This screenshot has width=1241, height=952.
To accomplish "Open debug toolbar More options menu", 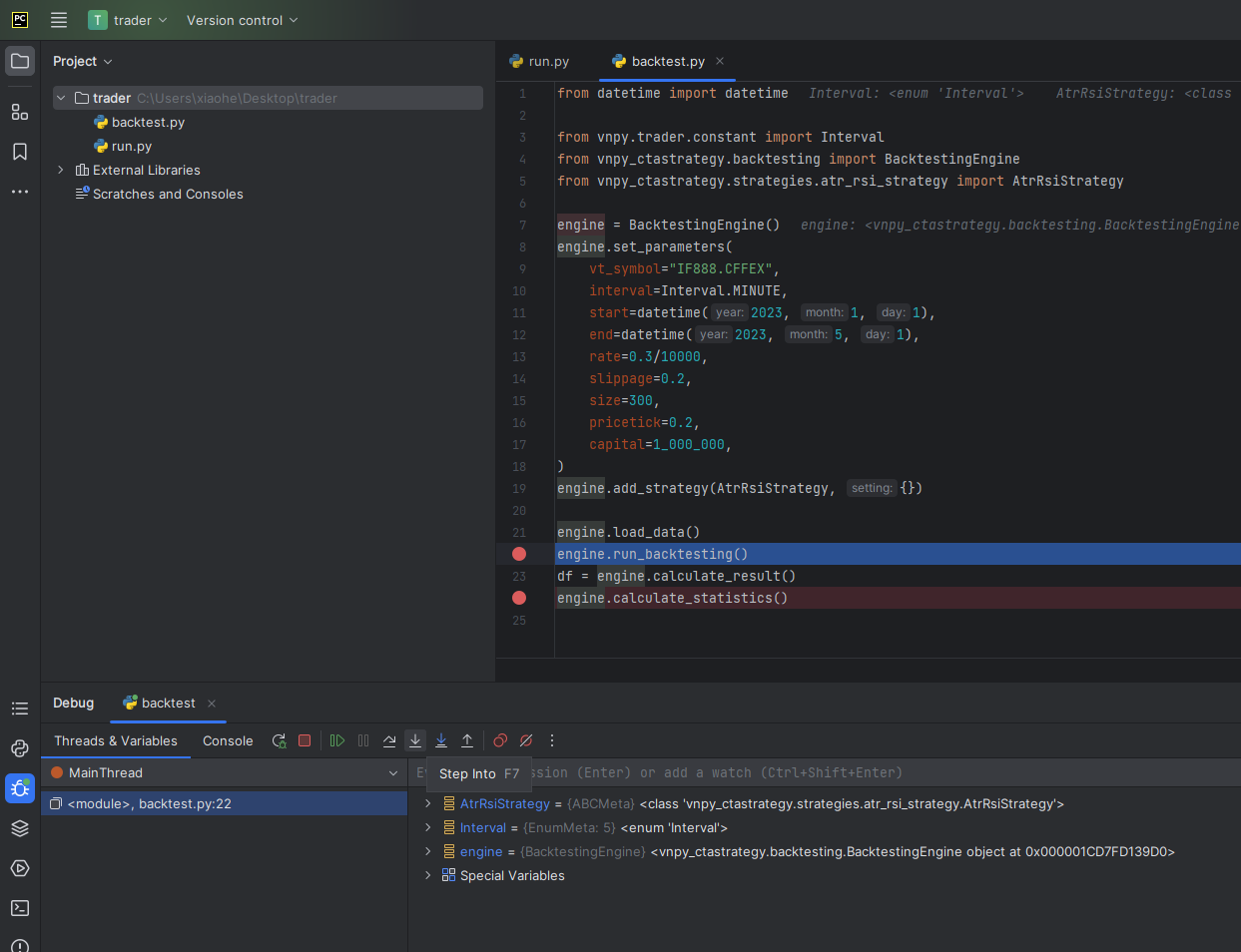I will pyautogui.click(x=552, y=740).
